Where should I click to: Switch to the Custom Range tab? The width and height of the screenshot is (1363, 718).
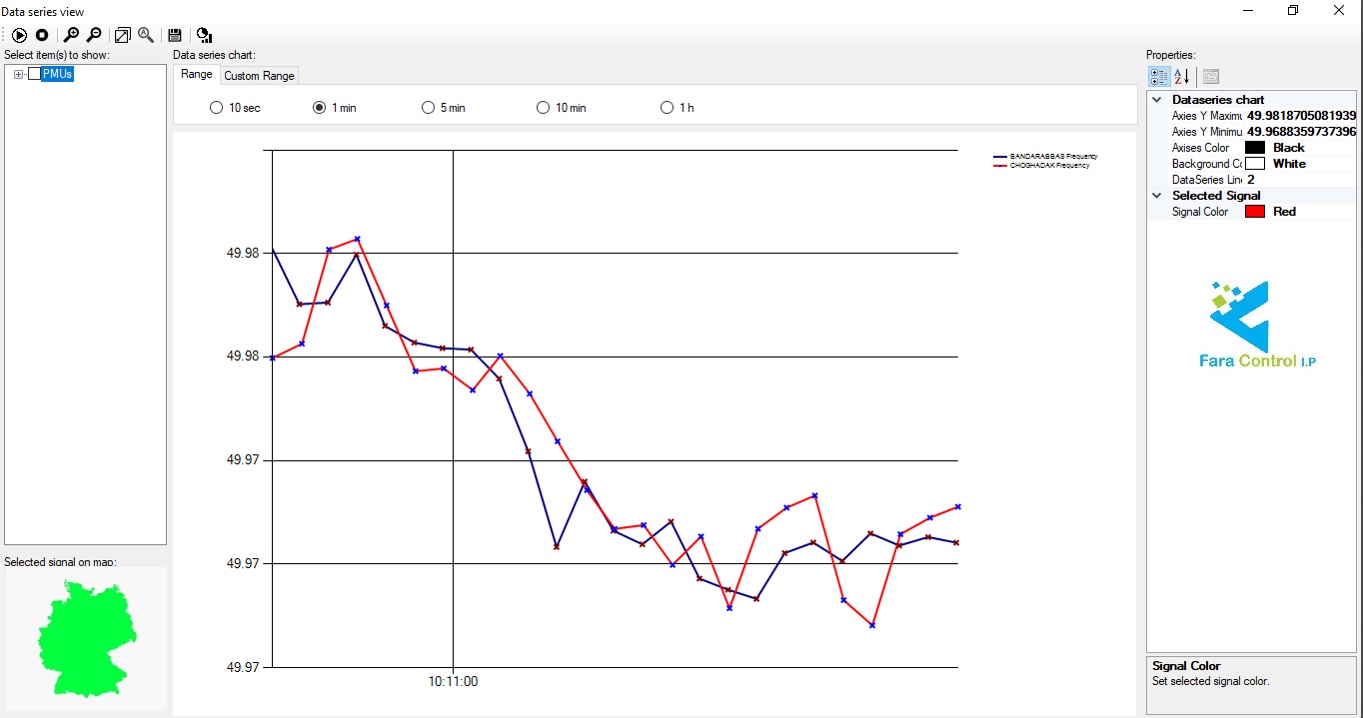(x=259, y=76)
